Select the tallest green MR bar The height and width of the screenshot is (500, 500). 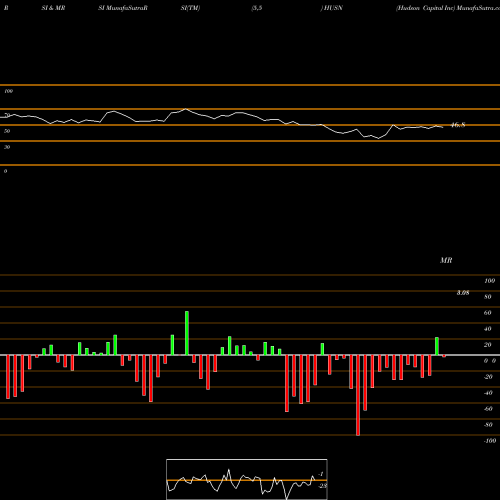click(x=187, y=333)
